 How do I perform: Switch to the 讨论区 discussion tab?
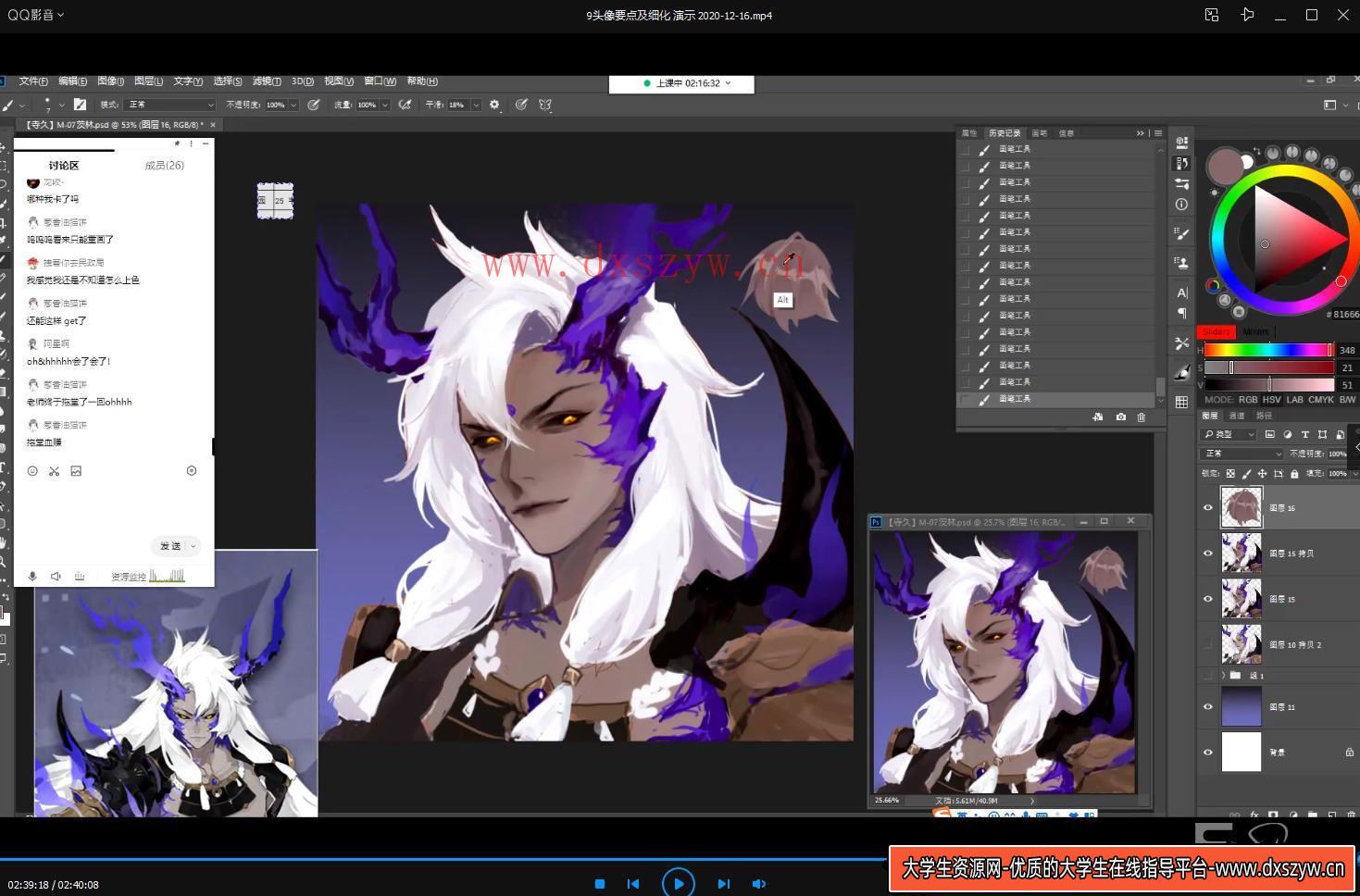[x=64, y=165]
